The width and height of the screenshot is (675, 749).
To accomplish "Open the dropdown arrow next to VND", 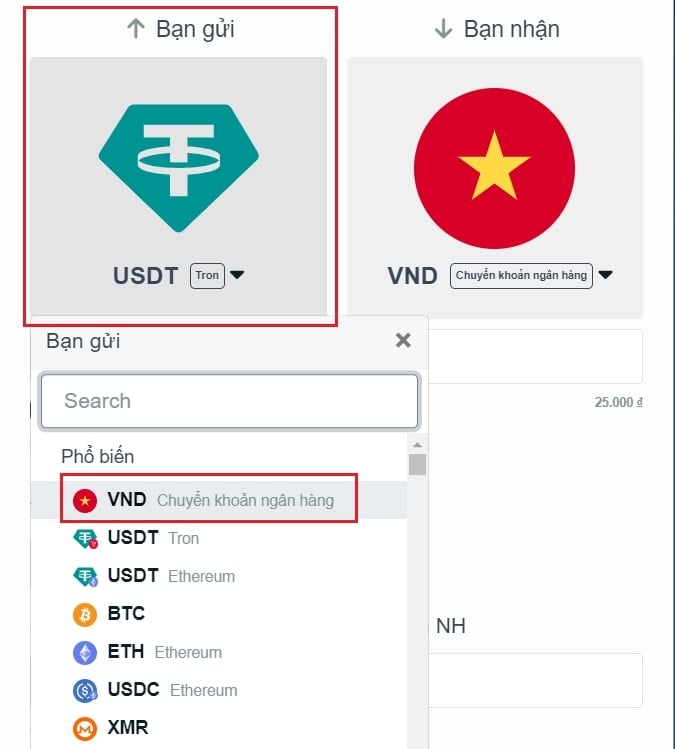I will click(x=605, y=275).
